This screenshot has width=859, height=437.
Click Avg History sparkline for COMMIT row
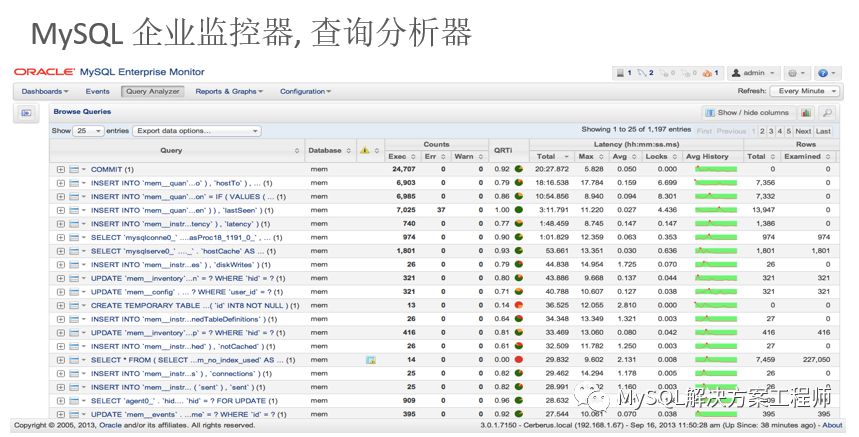tap(716, 169)
